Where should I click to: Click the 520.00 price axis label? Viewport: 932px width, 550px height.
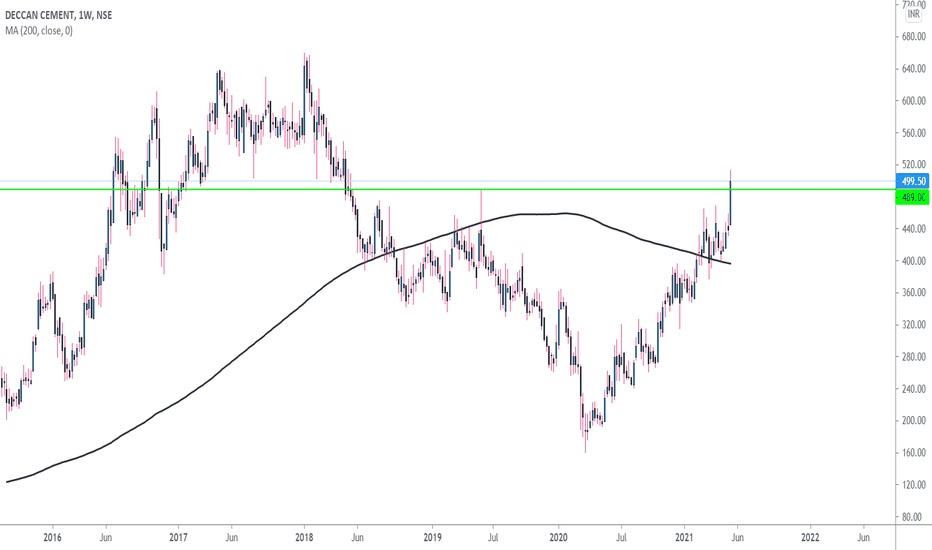[914, 165]
